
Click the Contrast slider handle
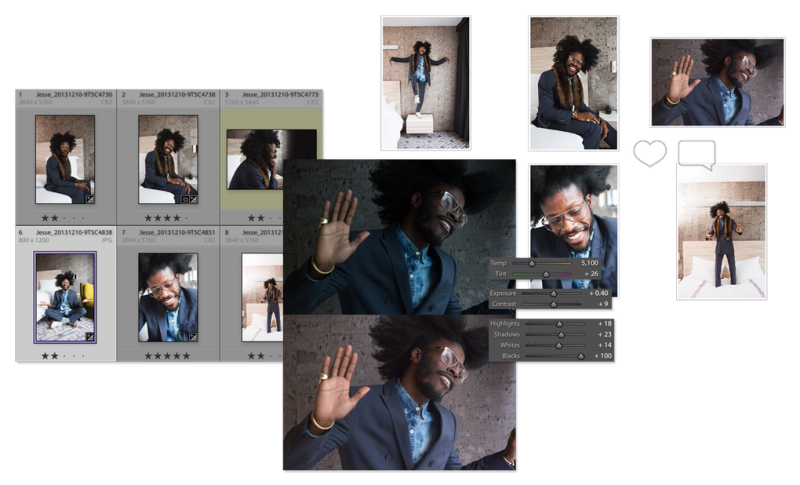pos(553,303)
